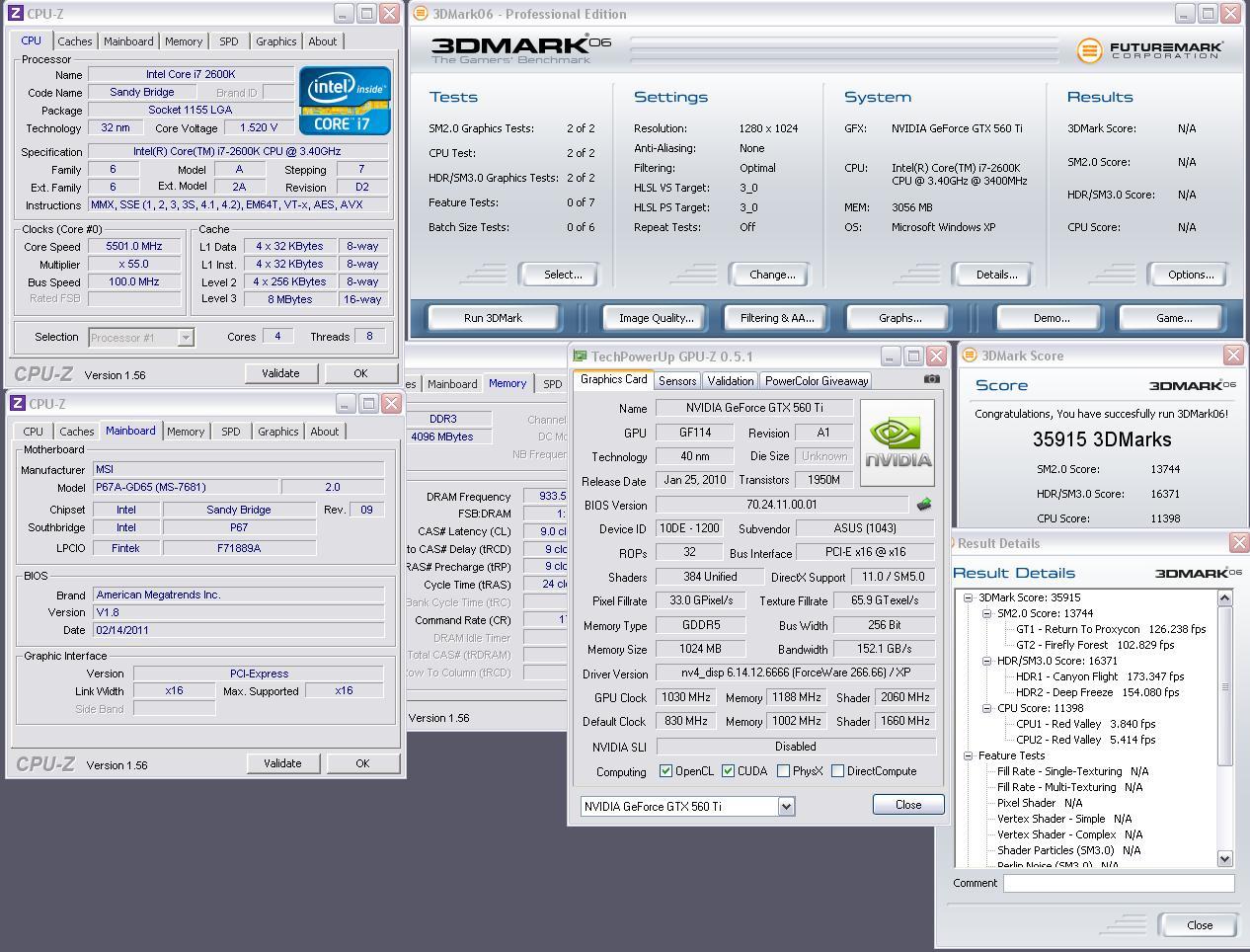The width and height of the screenshot is (1250, 952).
Task: Select Shader Particles (SM3.0) row
Action: tap(1068, 850)
